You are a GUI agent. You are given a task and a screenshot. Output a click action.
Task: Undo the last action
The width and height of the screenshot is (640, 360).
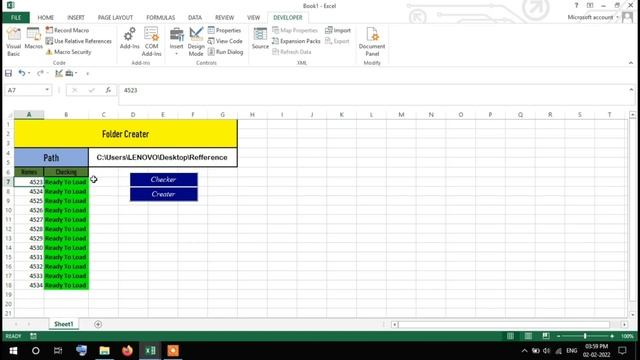pos(21,73)
